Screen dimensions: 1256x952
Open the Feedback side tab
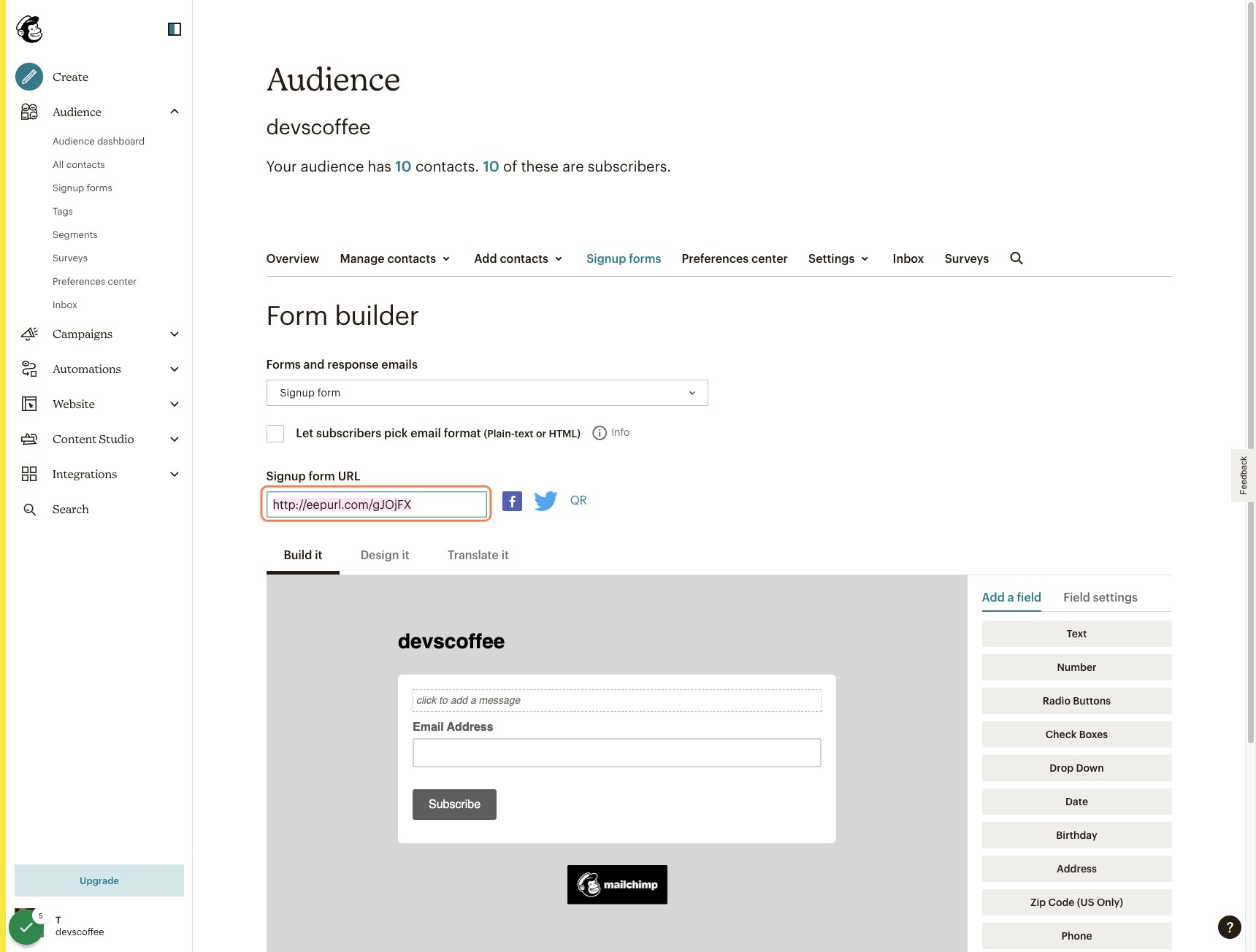click(x=1244, y=475)
